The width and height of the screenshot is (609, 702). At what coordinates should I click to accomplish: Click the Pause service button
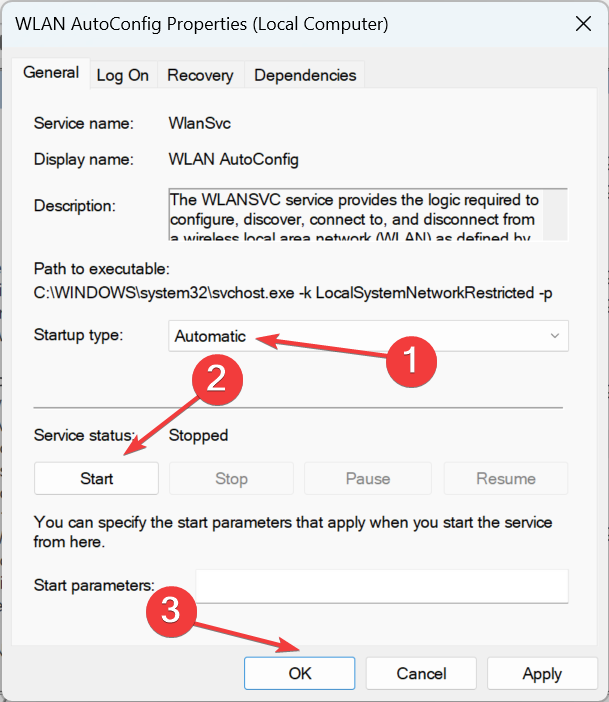[x=367, y=478]
